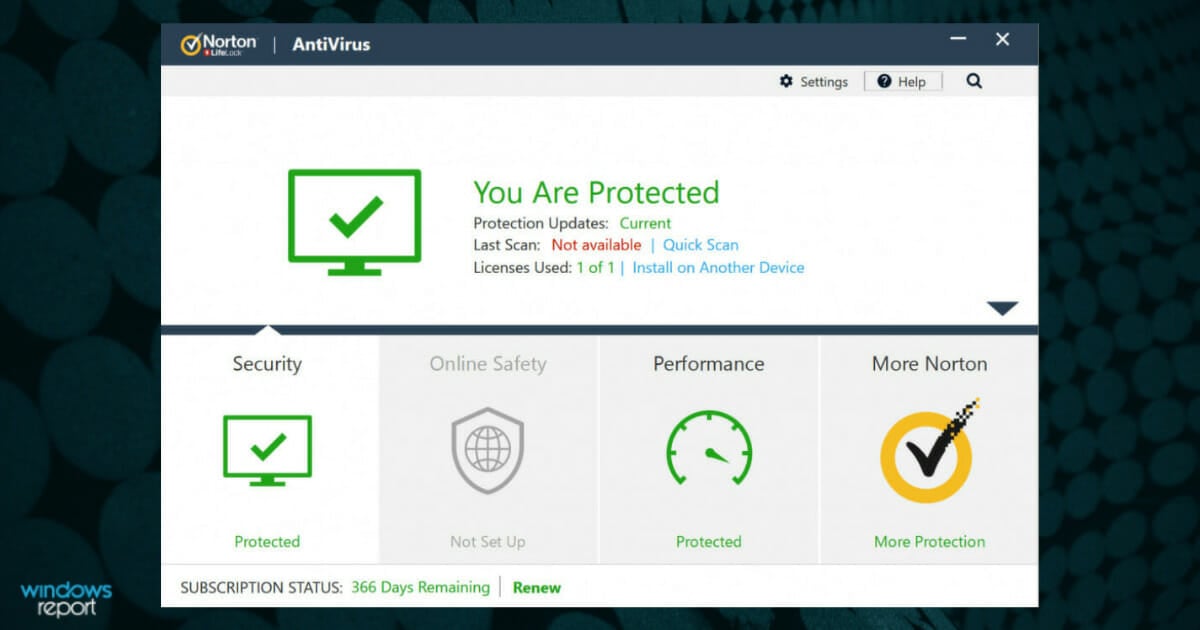Image resolution: width=1200 pixels, height=630 pixels.
Task: Expand details with the down arrow
Action: click(x=1002, y=308)
